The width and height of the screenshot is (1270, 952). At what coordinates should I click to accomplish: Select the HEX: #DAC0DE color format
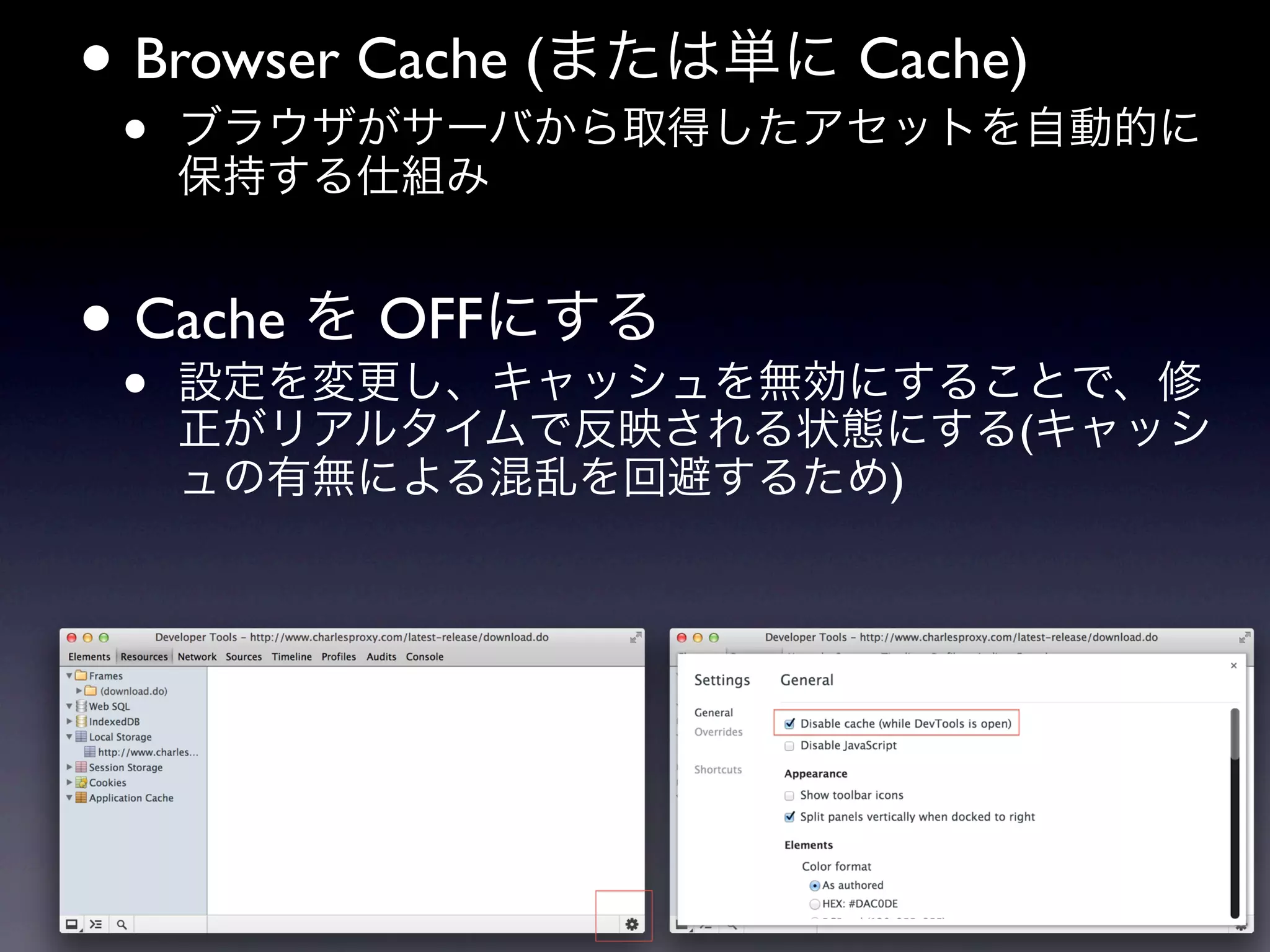815,904
